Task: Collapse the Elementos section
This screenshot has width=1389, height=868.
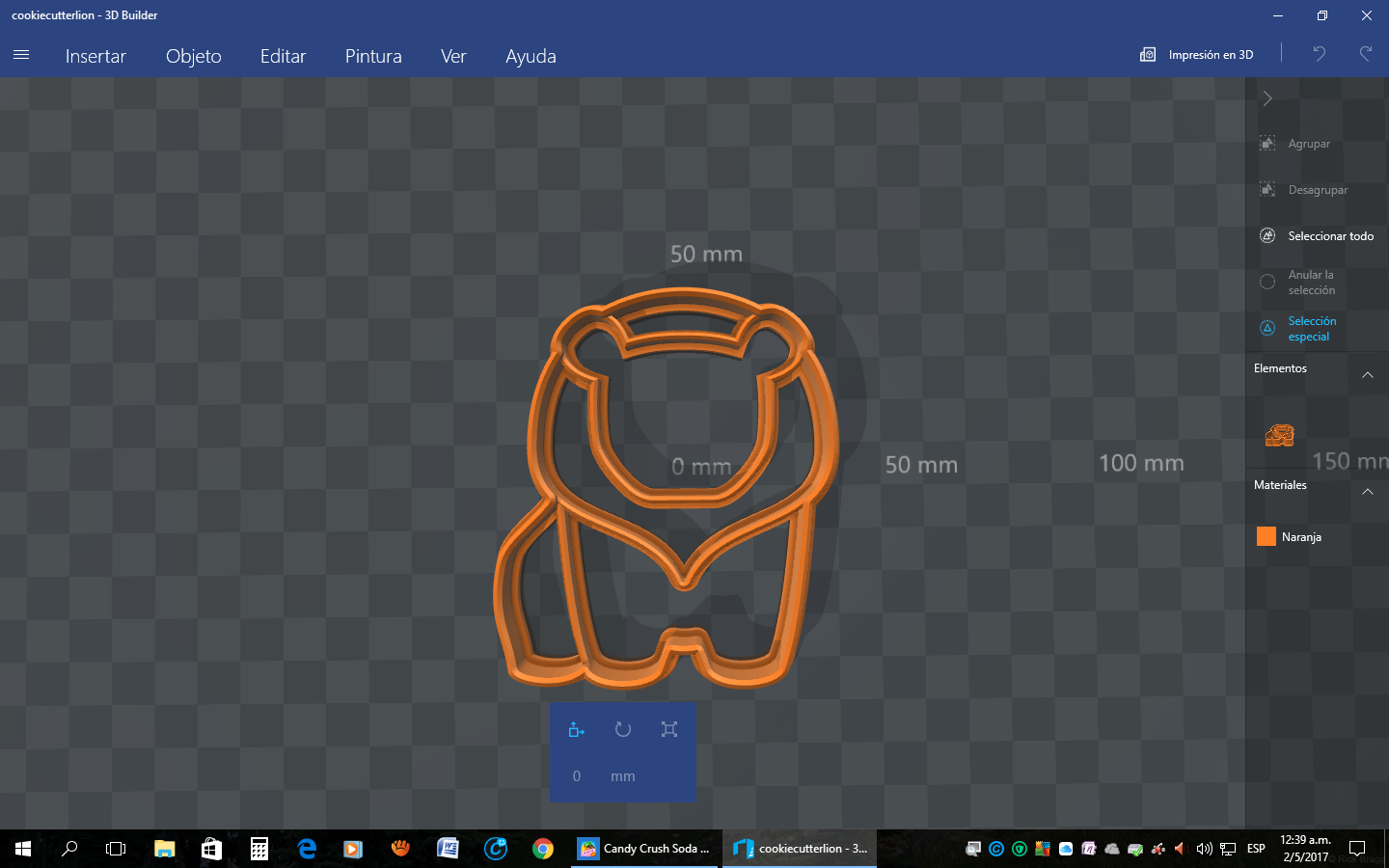Action: click(x=1367, y=374)
